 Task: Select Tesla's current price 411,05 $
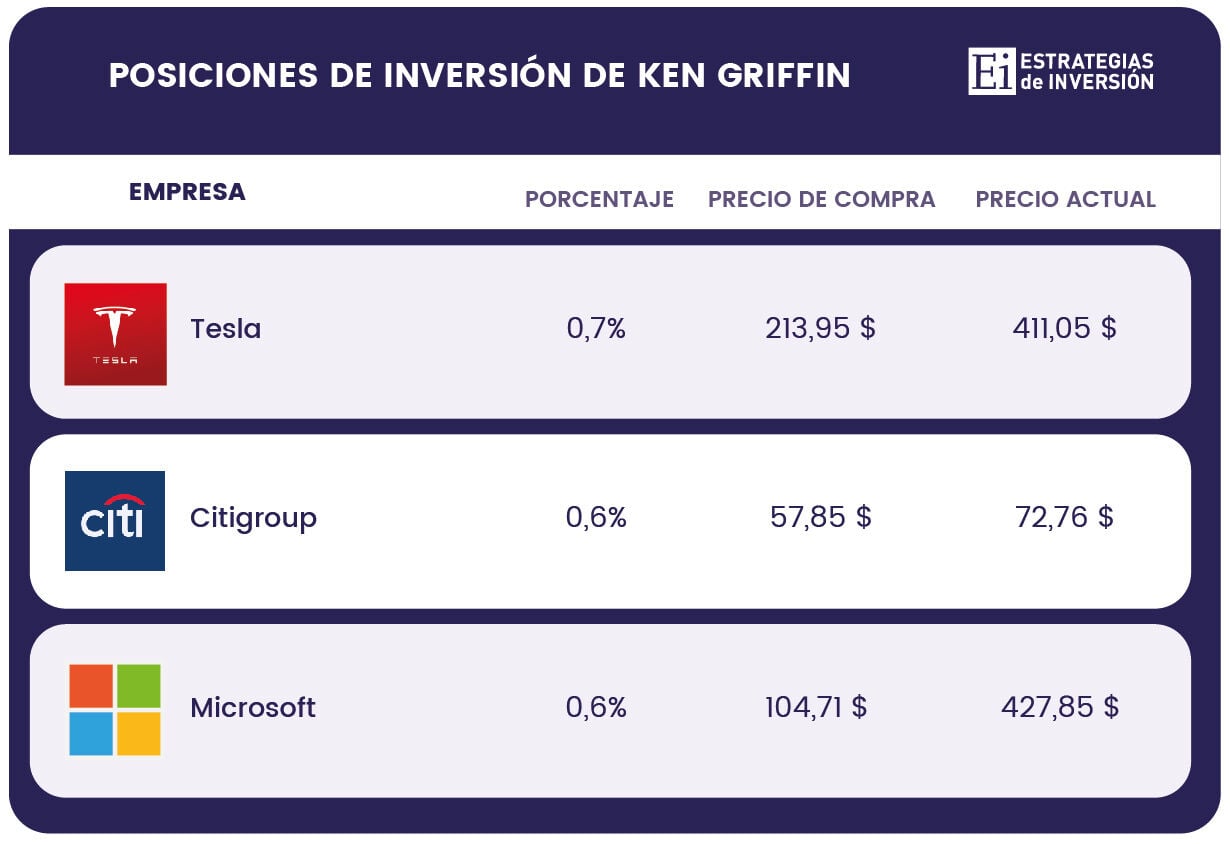(1064, 328)
